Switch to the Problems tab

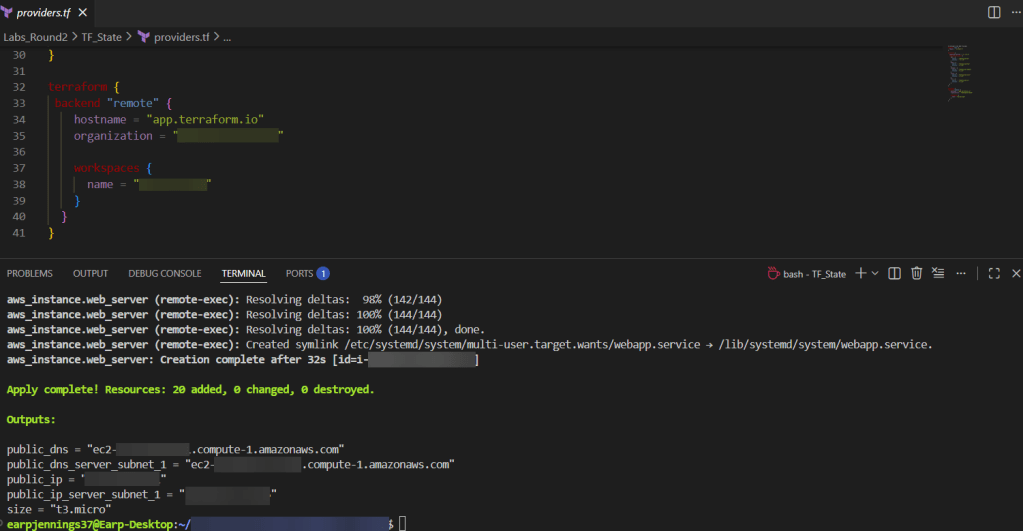click(30, 273)
